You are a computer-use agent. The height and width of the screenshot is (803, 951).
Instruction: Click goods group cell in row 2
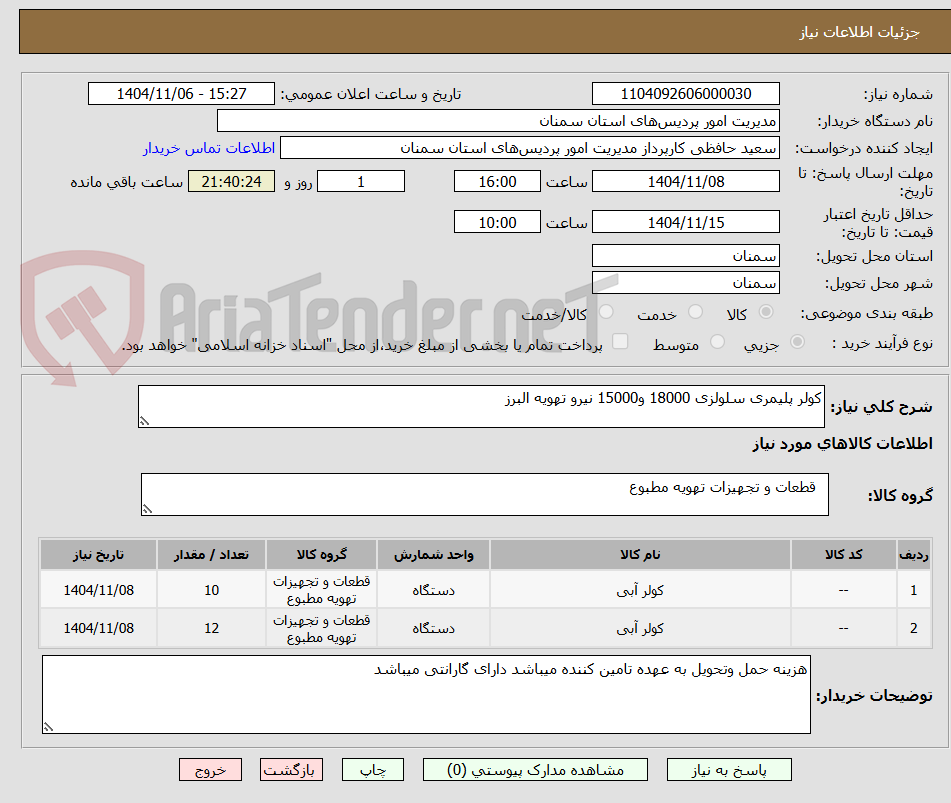click(321, 628)
